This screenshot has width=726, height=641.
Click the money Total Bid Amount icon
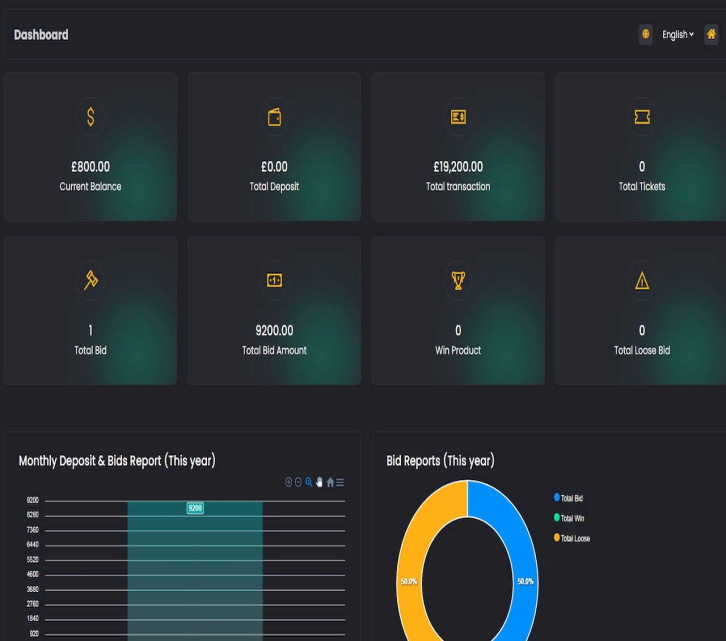tap(275, 280)
